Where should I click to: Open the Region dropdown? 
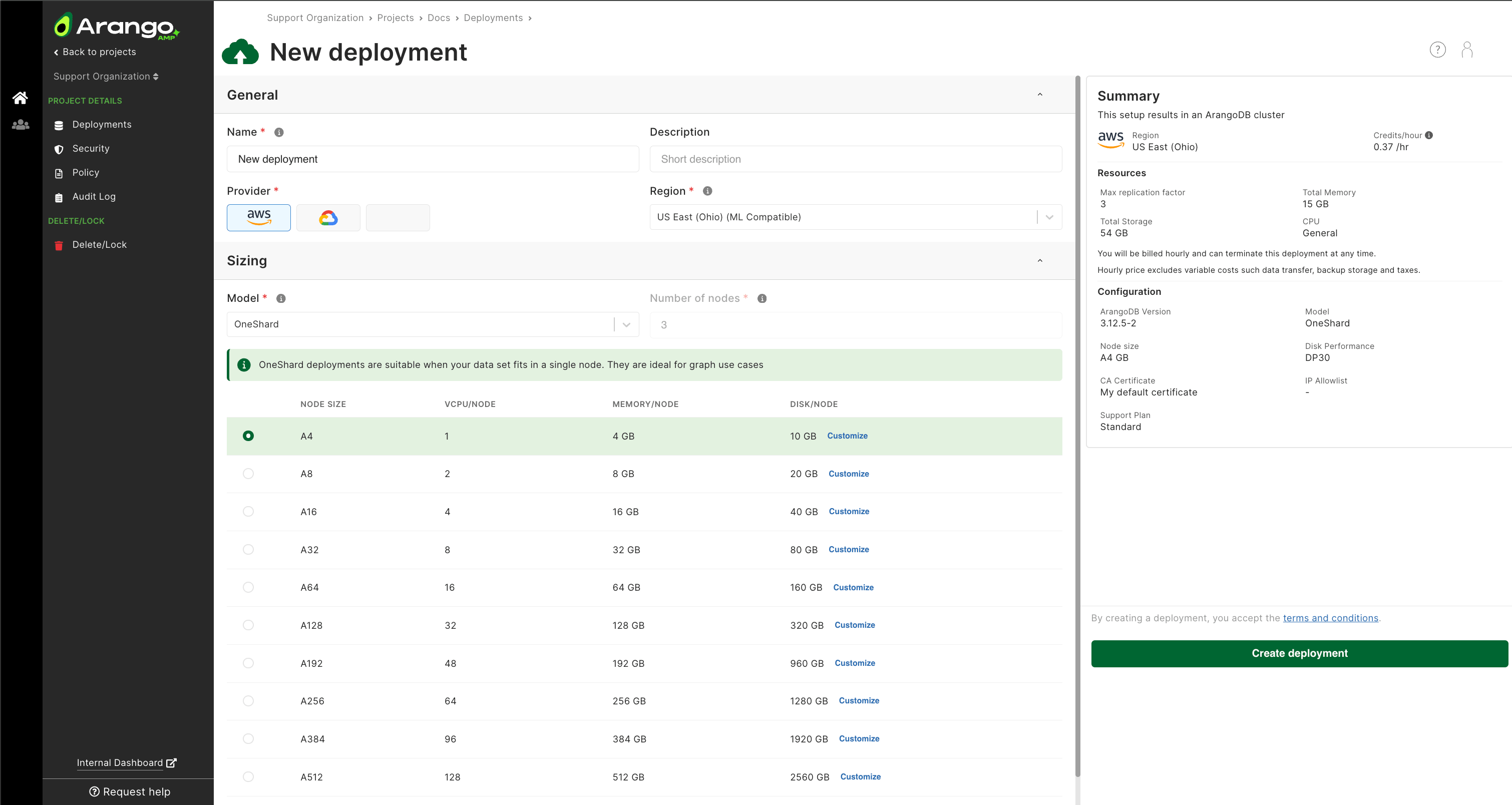(856, 217)
